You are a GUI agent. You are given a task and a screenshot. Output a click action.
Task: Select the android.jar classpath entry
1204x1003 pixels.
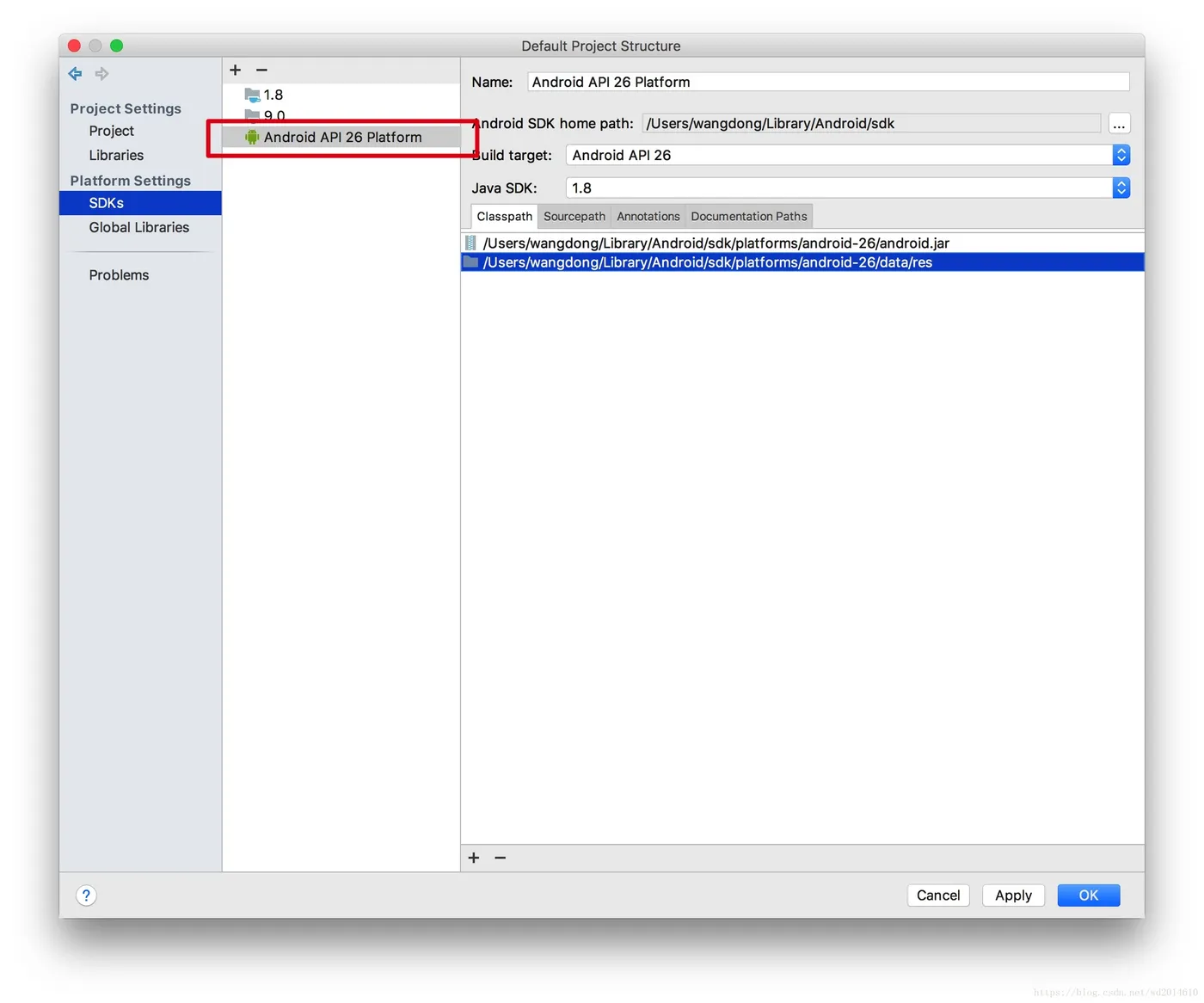pyautogui.click(x=802, y=243)
